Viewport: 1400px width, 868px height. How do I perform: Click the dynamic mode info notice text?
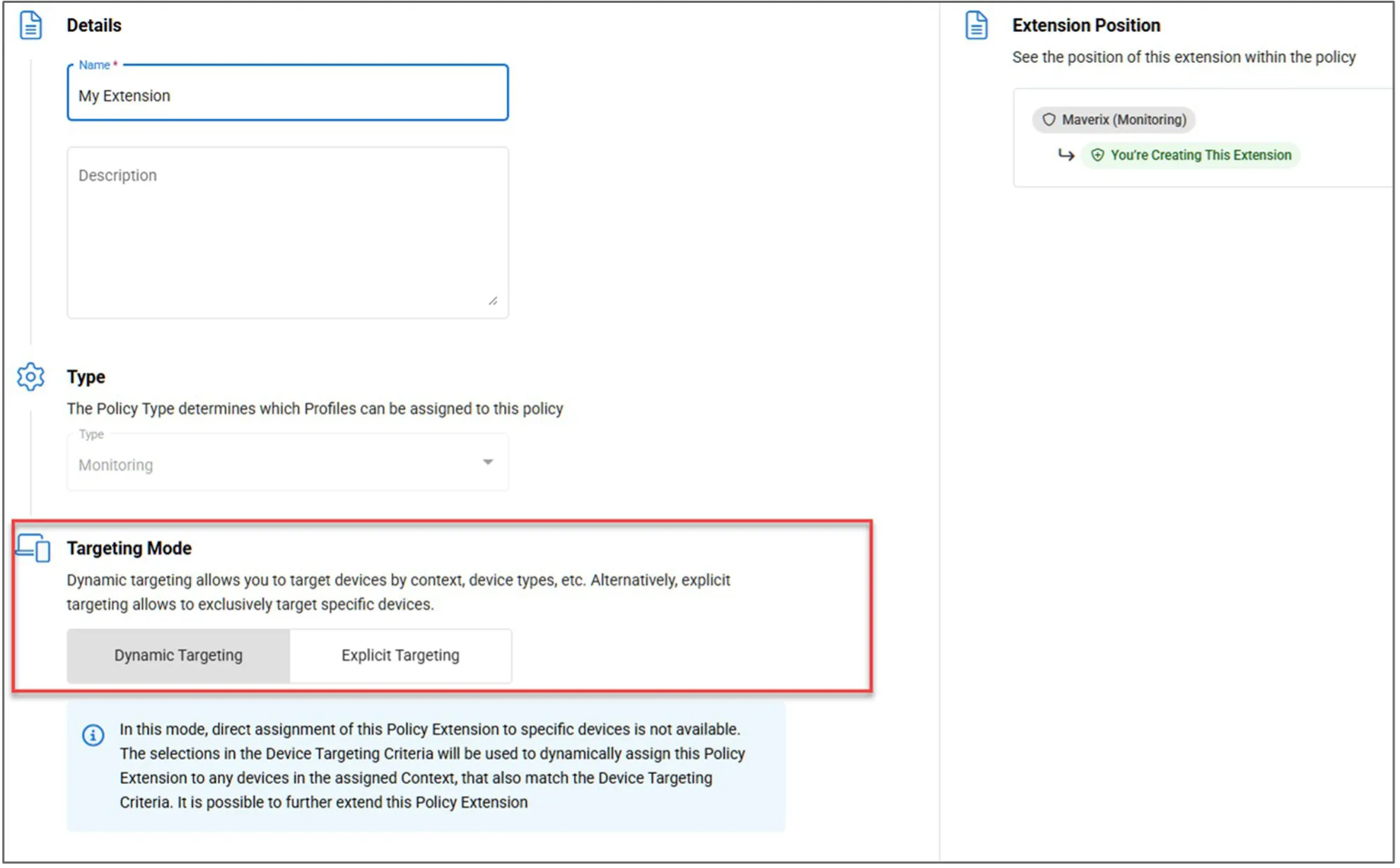point(431,766)
